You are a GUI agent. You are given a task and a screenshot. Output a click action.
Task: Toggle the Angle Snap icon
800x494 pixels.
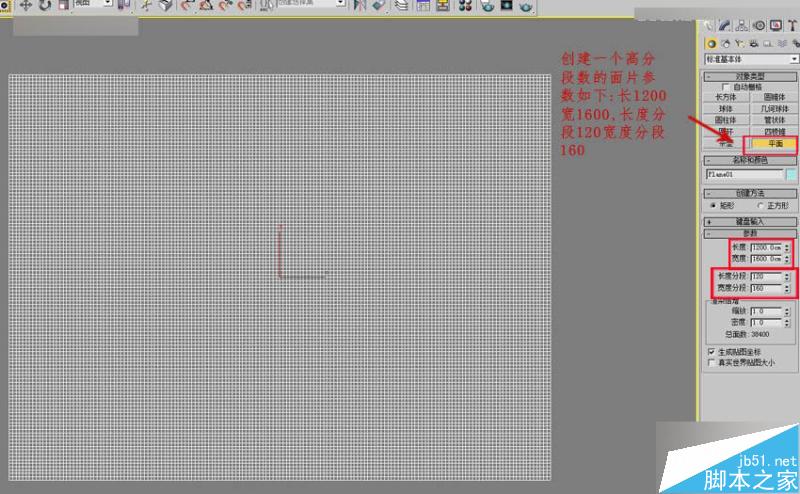point(206,6)
